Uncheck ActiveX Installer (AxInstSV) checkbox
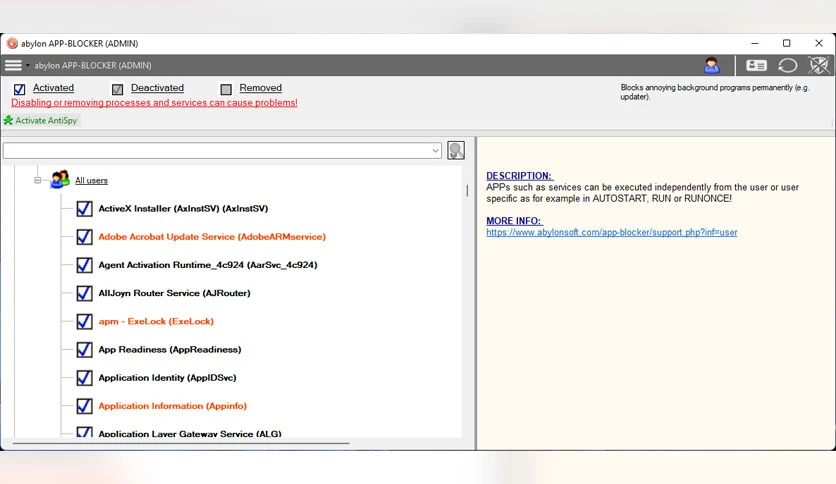 tap(84, 208)
